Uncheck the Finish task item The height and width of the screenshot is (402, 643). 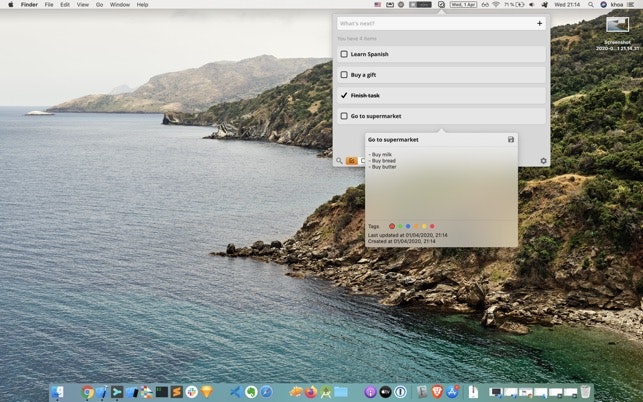click(x=344, y=96)
